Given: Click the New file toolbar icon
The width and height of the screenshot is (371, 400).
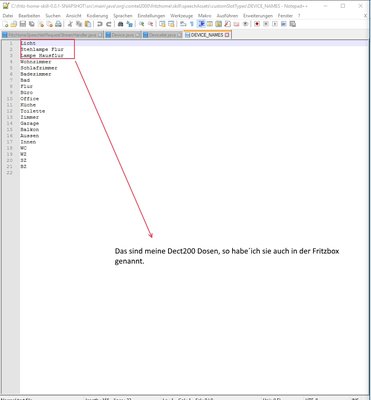Looking at the screenshot, I should (6, 24).
